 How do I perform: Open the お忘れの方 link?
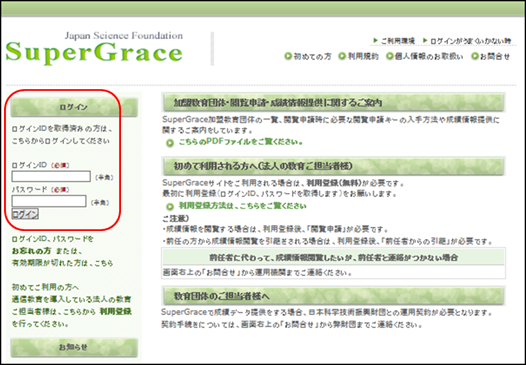point(31,251)
